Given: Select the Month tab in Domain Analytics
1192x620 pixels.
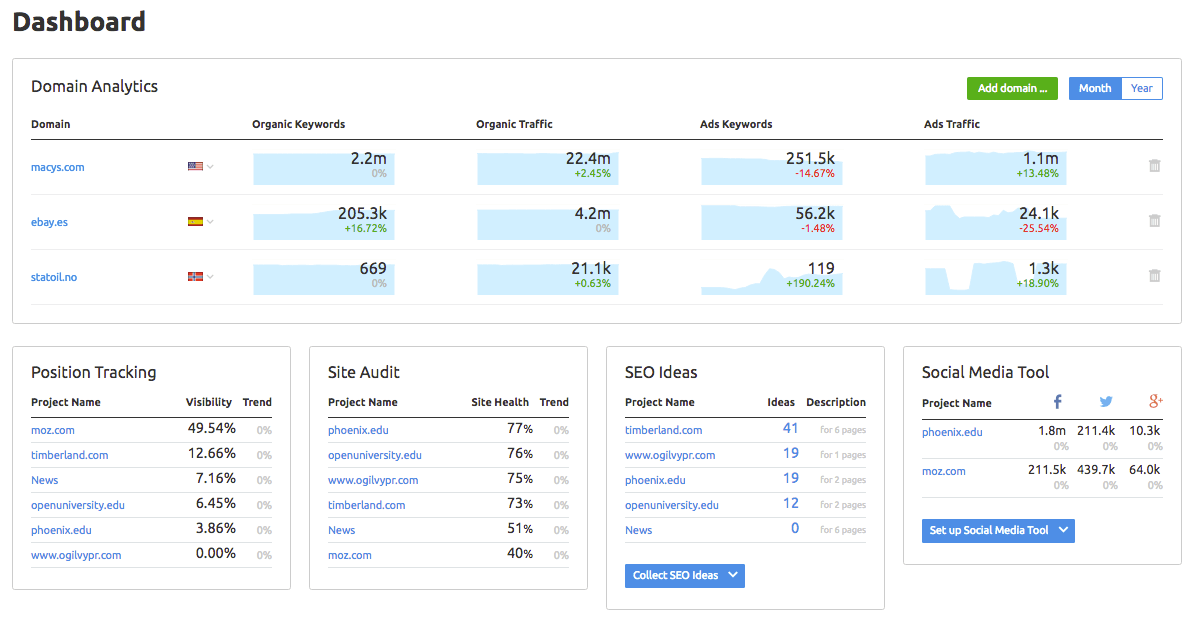Looking at the screenshot, I should pyautogui.click(x=1094, y=88).
